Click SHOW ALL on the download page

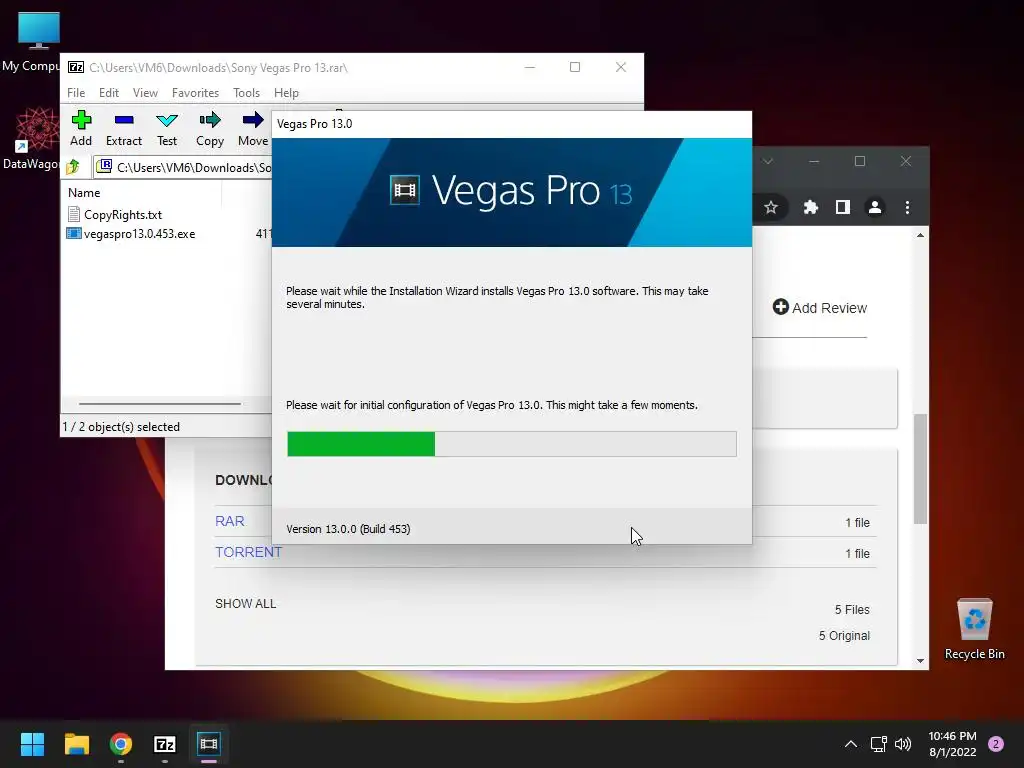click(x=246, y=603)
